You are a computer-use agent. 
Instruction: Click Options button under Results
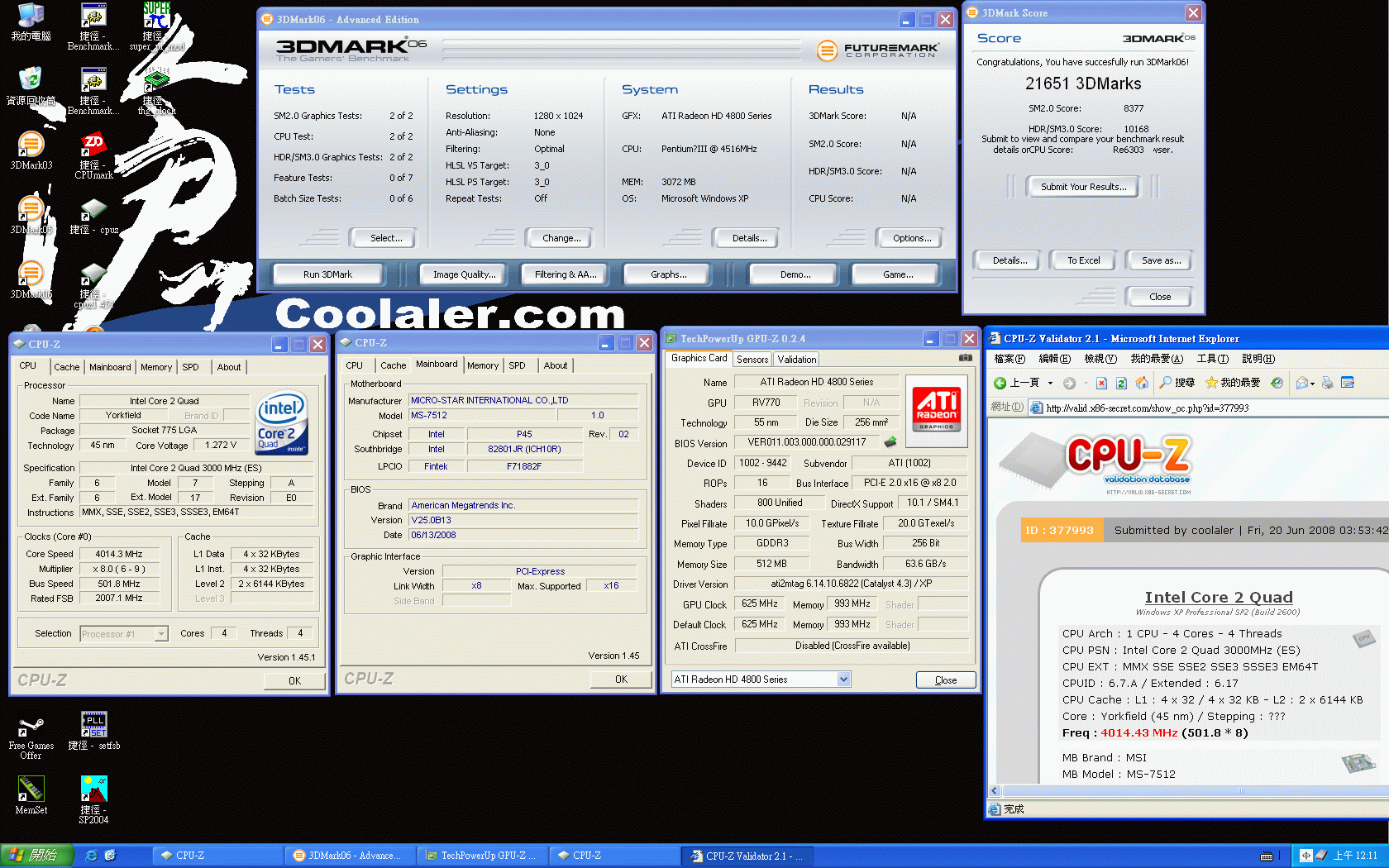coord(911,238)
